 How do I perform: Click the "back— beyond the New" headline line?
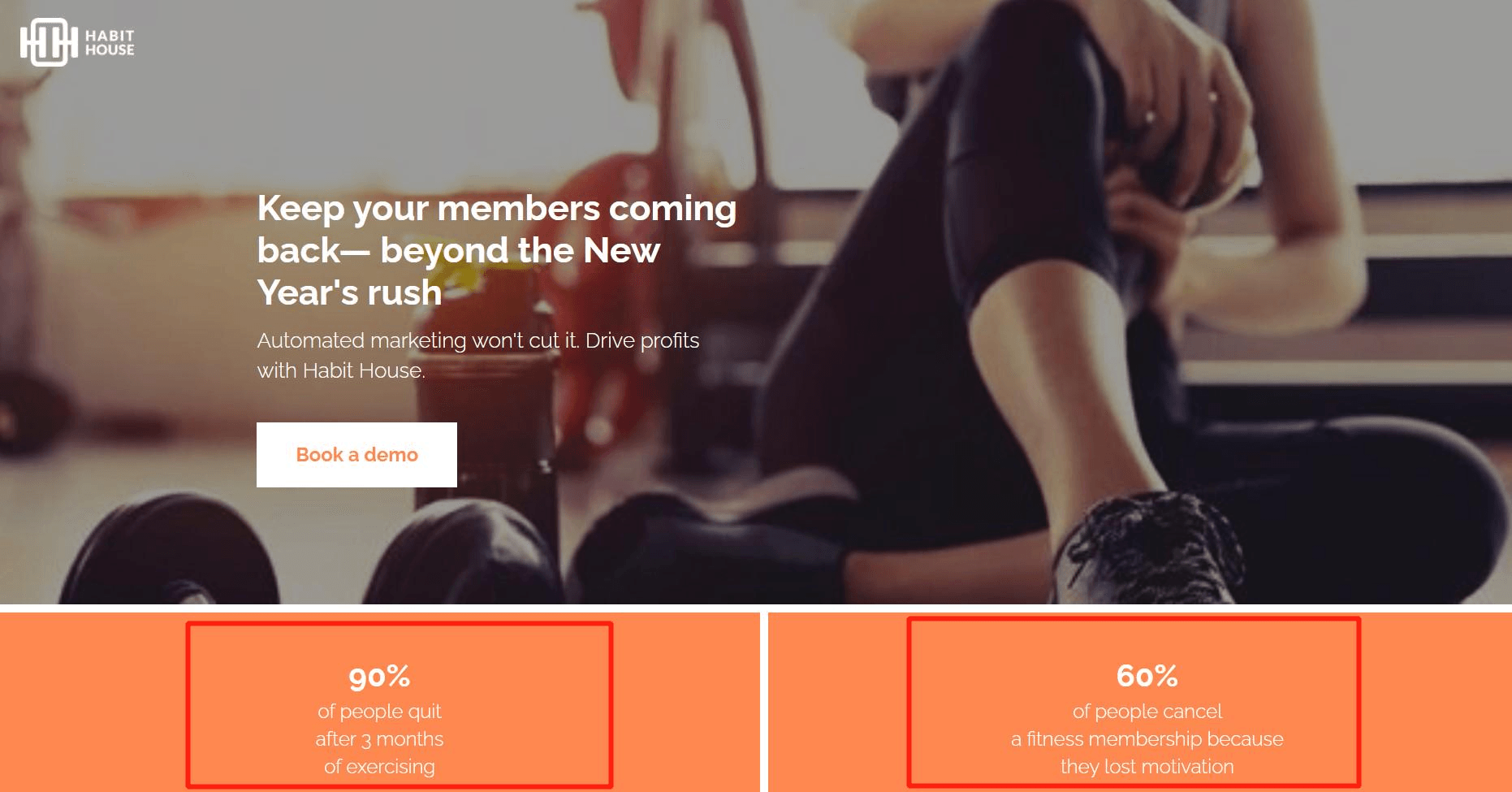coord(458,250)
